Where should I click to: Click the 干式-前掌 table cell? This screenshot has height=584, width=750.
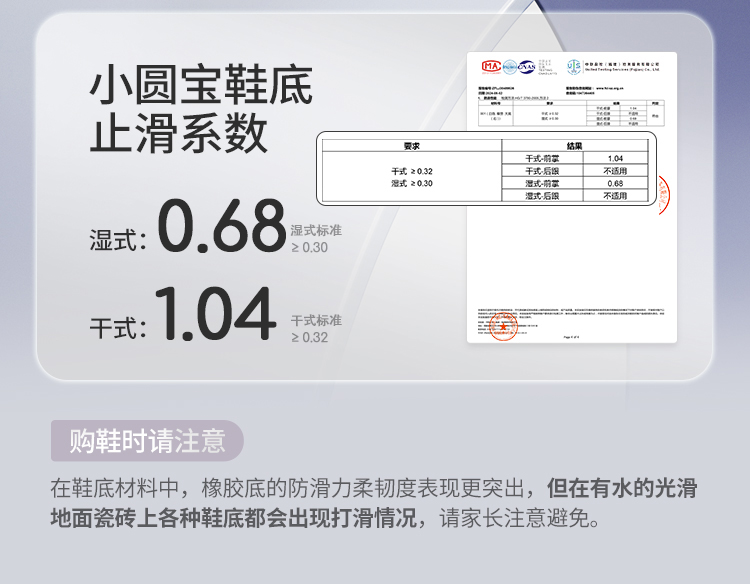(x=542, y=158)
